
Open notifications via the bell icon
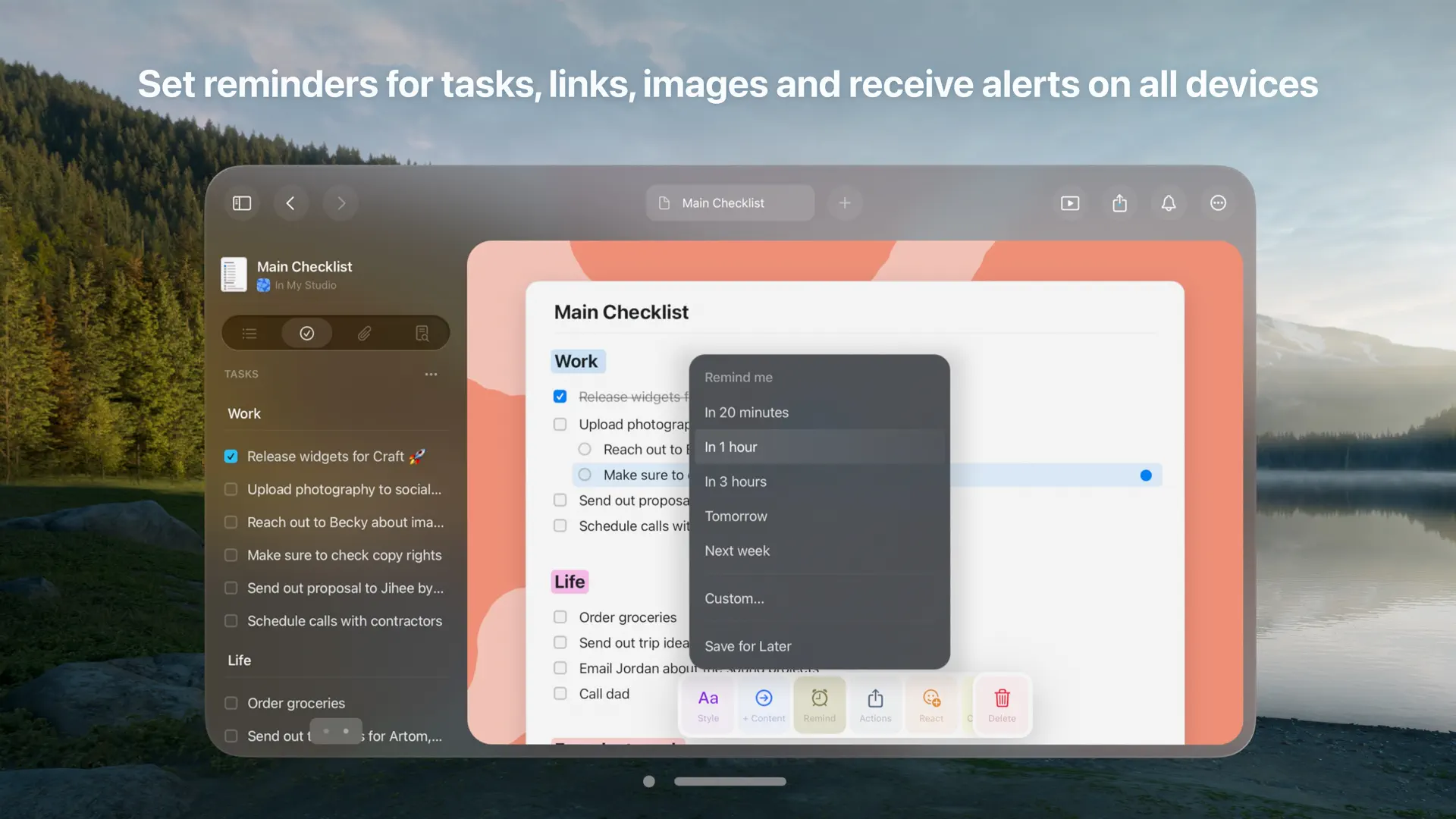tap(1168, 202)
